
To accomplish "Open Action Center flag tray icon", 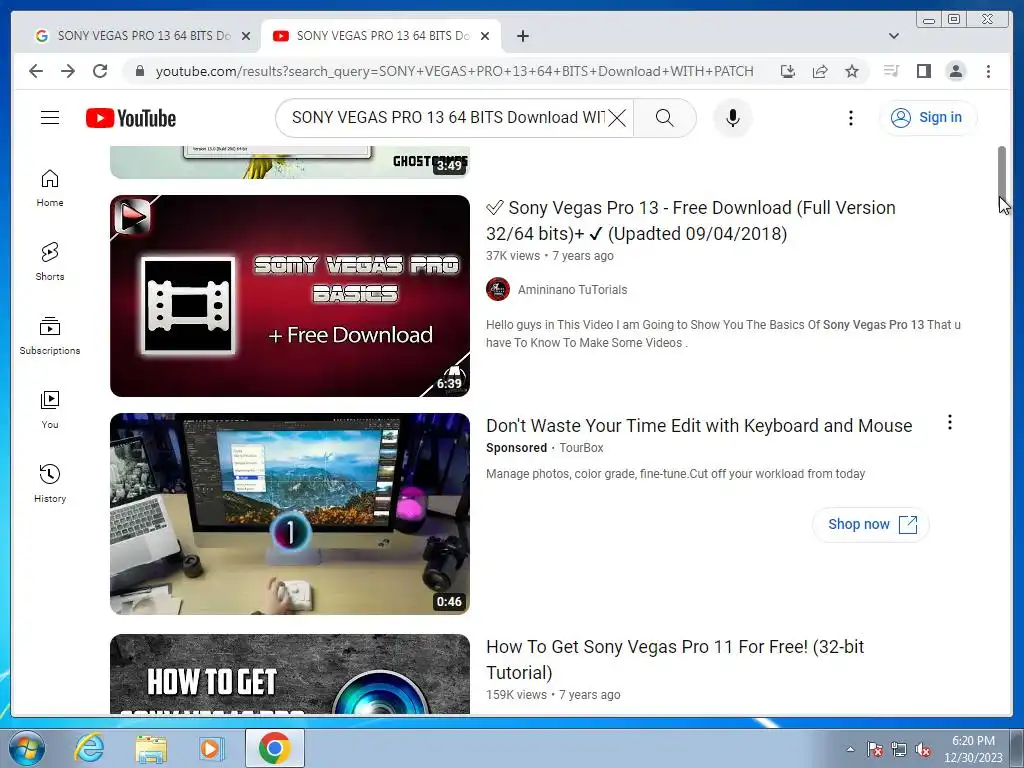I will pos(875,749).
